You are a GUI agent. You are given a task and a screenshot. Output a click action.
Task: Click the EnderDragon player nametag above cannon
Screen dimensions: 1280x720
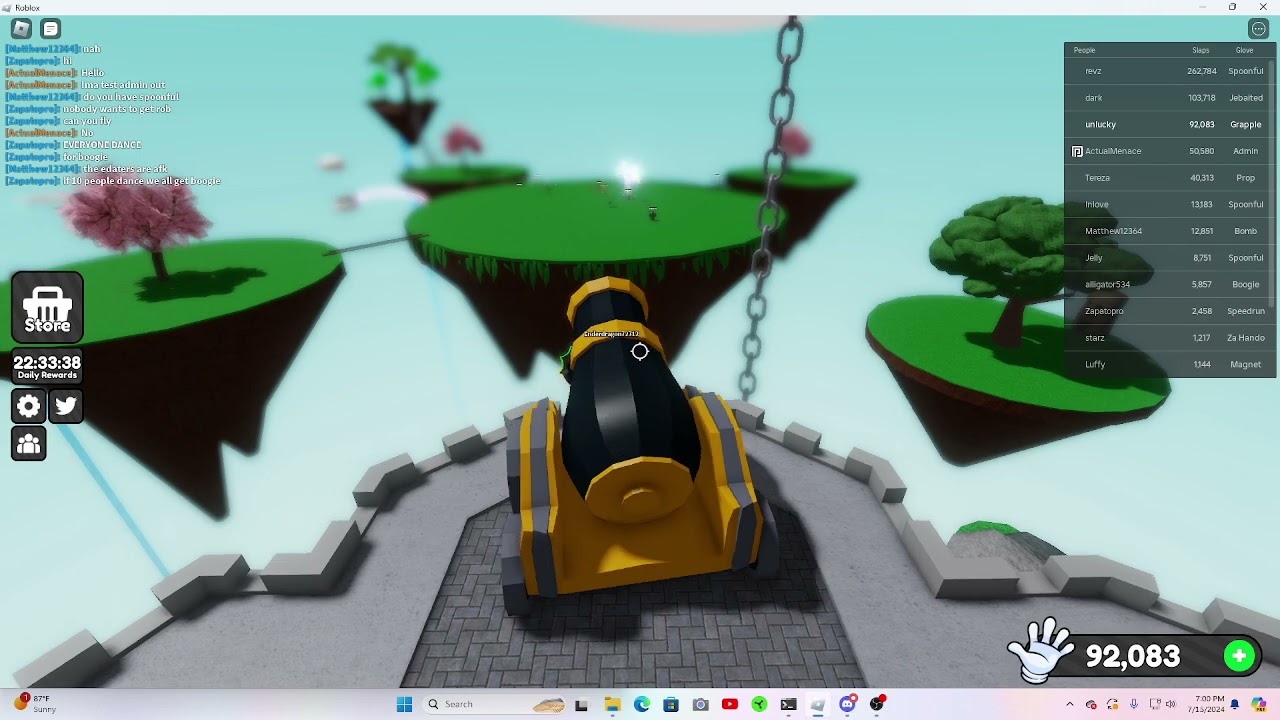click(x=611, y=334)
